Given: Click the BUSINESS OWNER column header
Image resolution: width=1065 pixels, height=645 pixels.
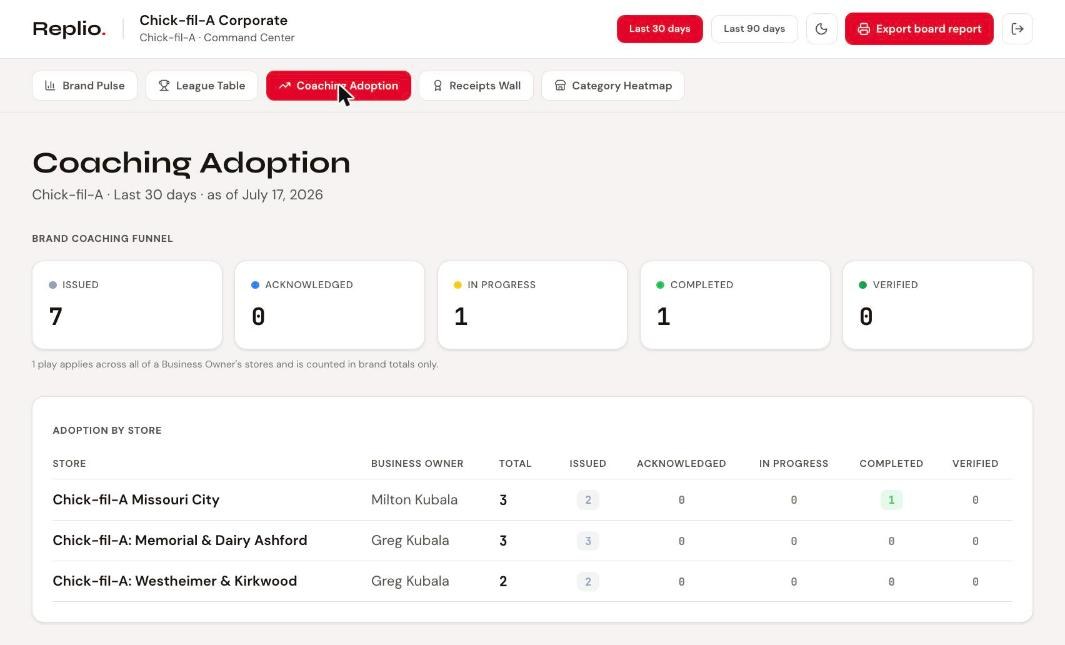Looking at the screenshot, I should pos(417,464).
